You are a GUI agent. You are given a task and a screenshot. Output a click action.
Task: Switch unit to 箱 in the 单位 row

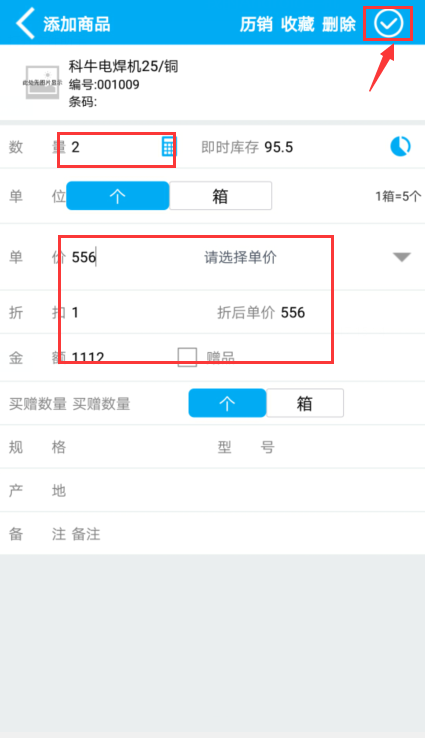220,196
